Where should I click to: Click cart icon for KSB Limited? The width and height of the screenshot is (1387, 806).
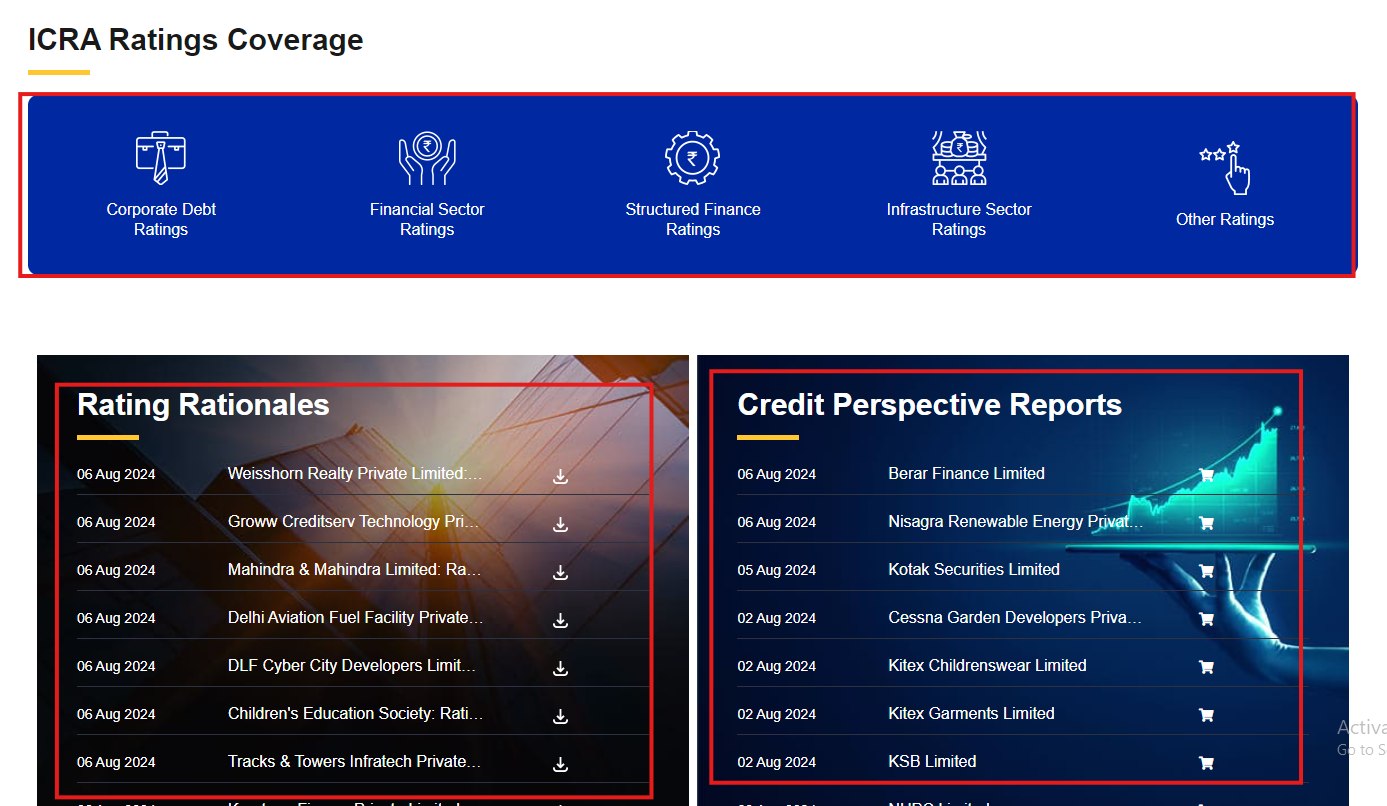pos(1206,763)
